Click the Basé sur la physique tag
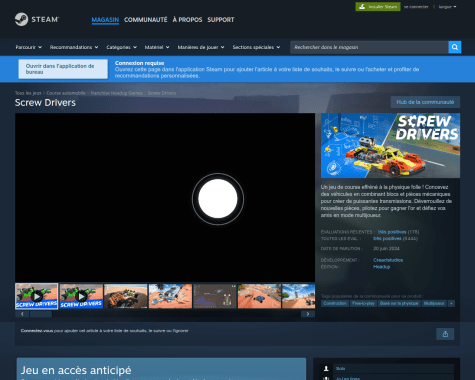 tap(399, 303)
